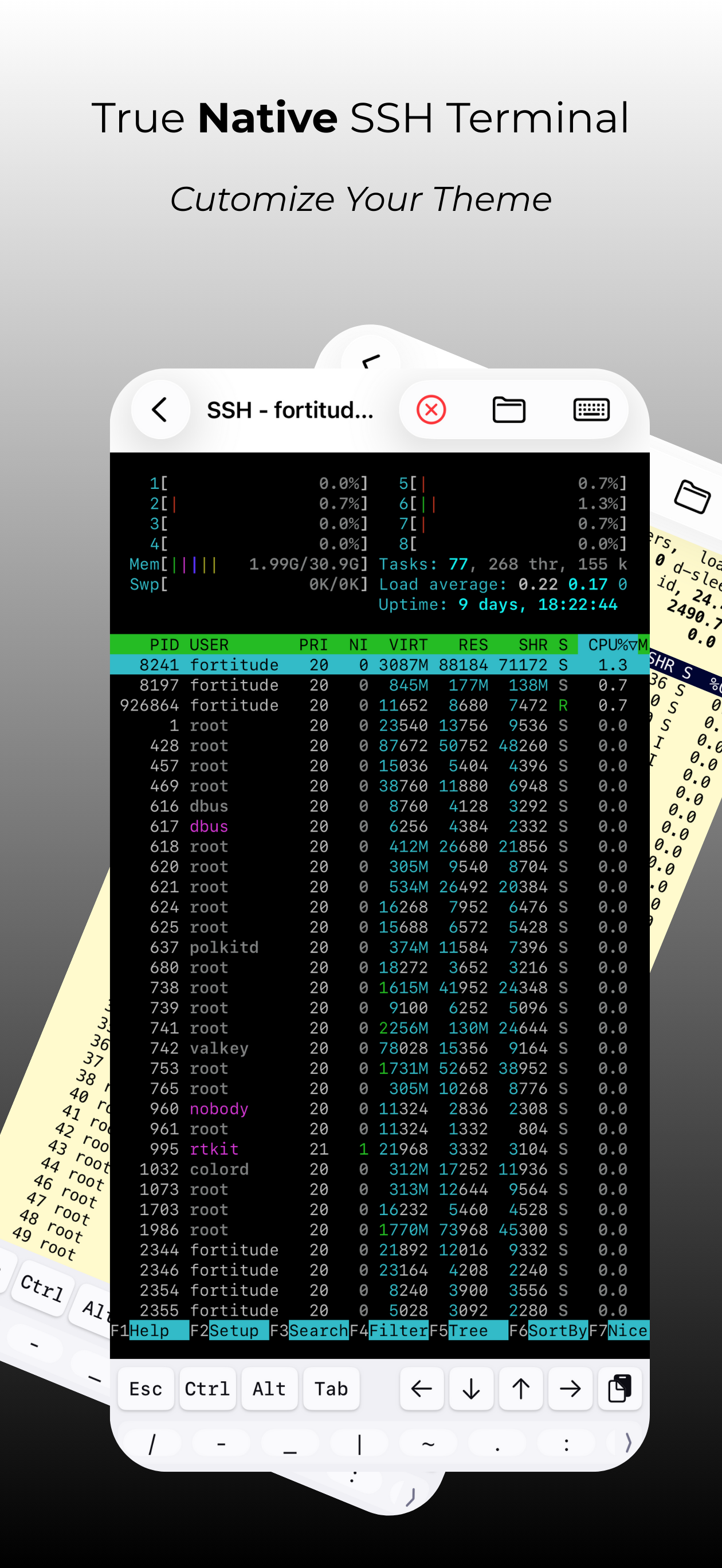The height and width of the screenshot is (1568, 722).
Task: Tap the forward slash key
Action: [x=152, y=1443]
